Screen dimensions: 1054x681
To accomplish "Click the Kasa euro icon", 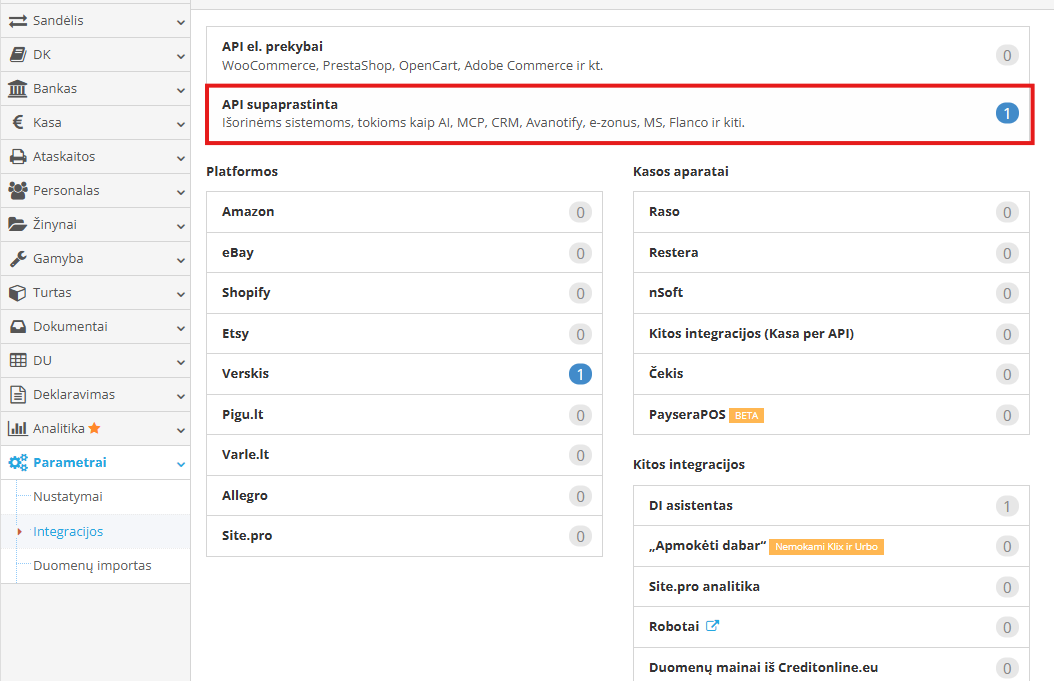I will tap(19, 122).
